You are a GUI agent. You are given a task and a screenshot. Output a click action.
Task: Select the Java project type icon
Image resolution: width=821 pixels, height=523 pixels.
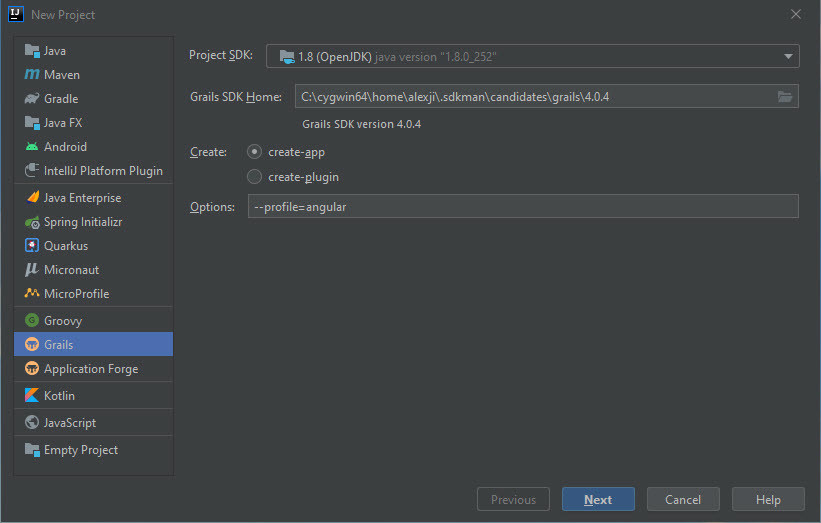tap(32, 51)
